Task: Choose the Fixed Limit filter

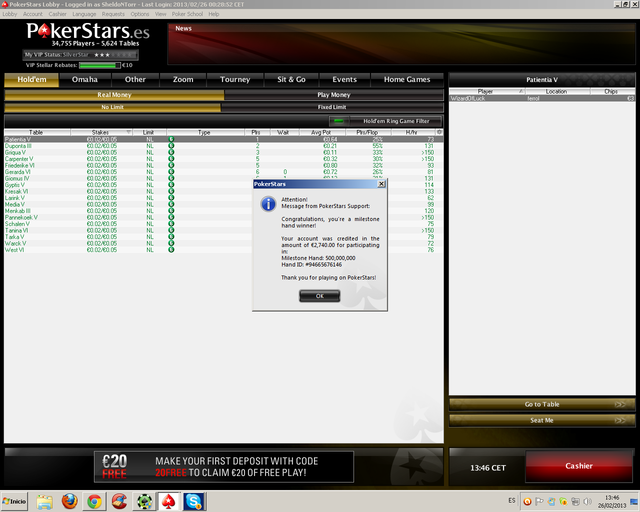Action: pos(332,107)
